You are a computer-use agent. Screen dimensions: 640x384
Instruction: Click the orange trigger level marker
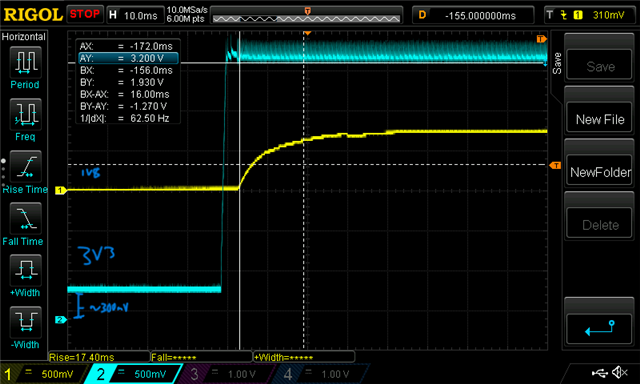(555, 165)
